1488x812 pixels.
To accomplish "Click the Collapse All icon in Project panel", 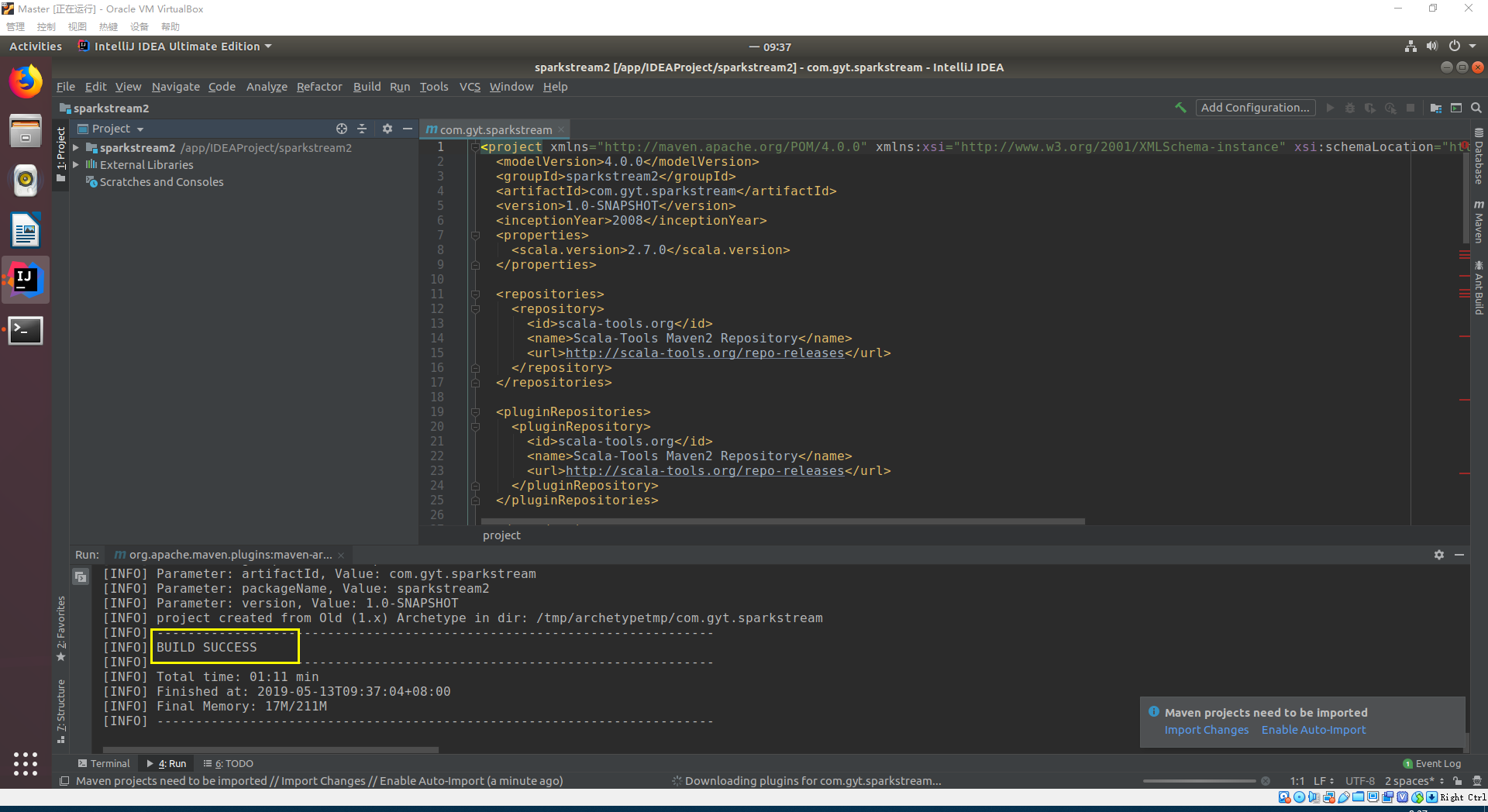I will (x=362, y=129).
